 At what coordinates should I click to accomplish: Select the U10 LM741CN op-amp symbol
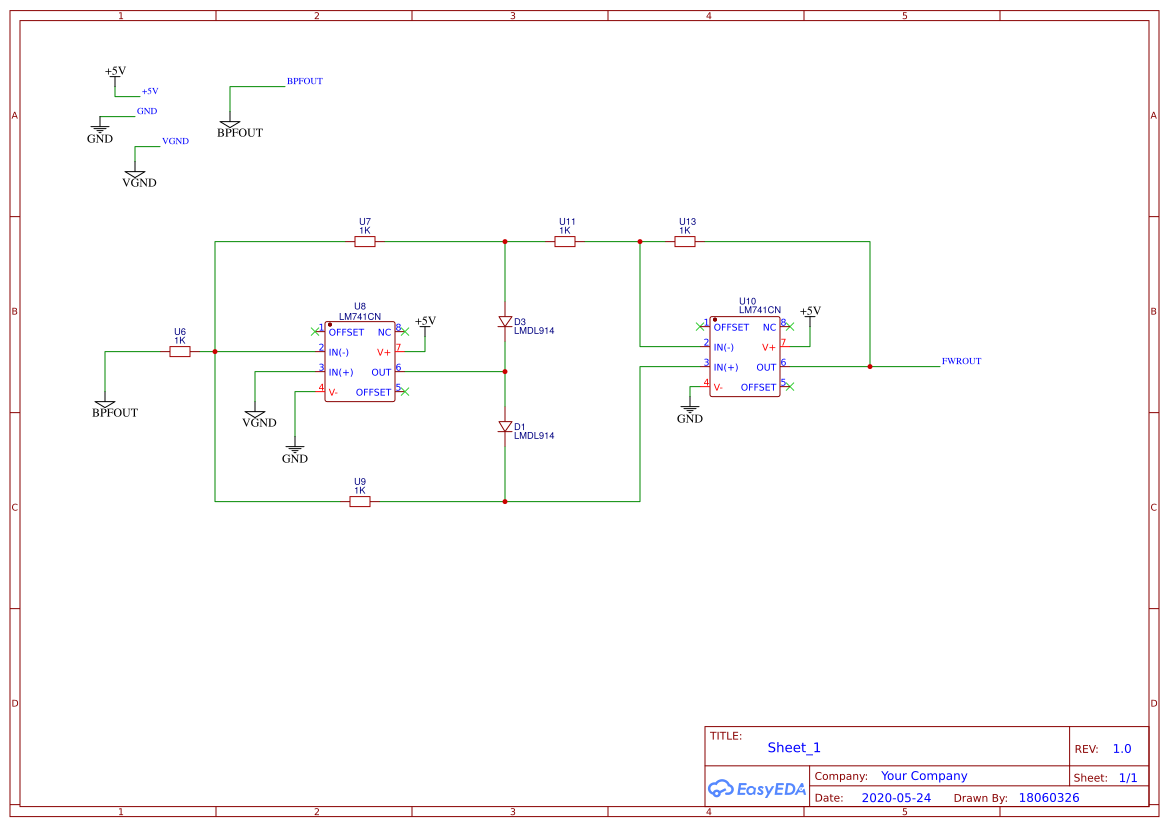tap(745, 355)
